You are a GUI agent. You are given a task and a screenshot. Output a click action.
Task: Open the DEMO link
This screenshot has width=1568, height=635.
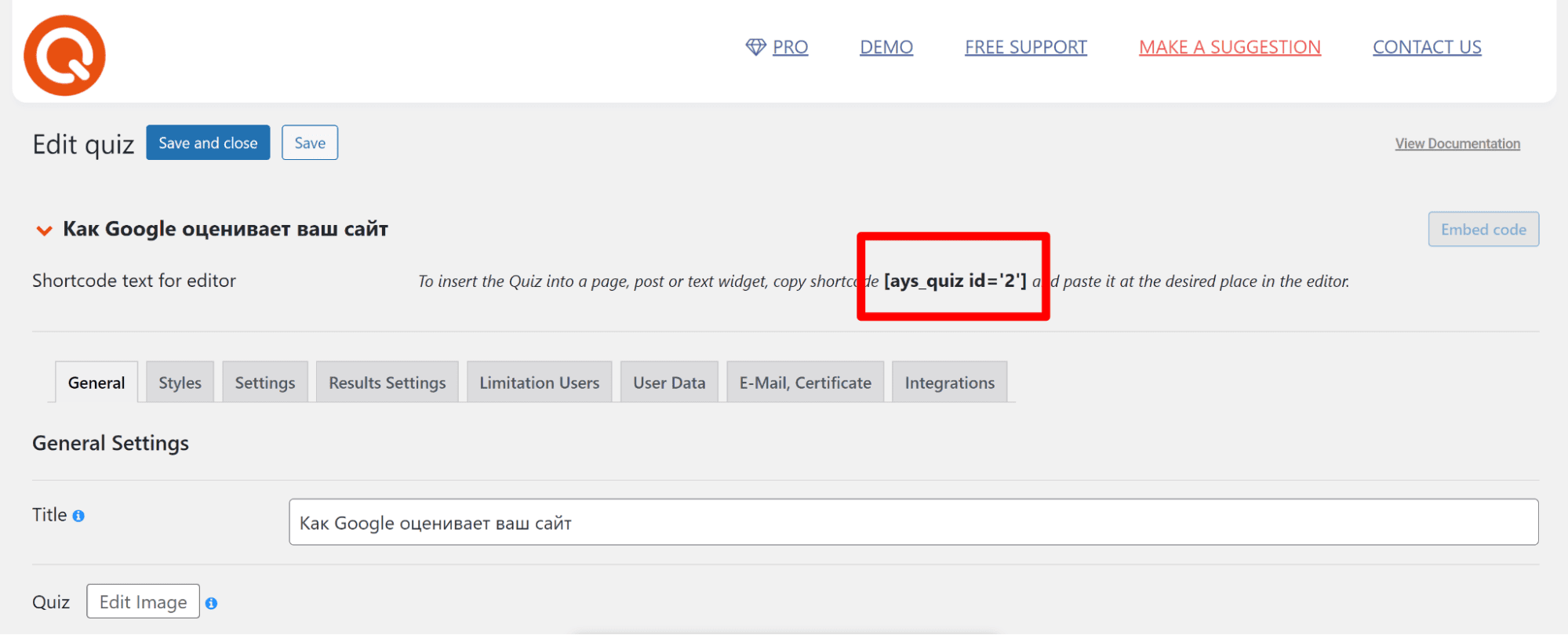[x=886, y=47]
